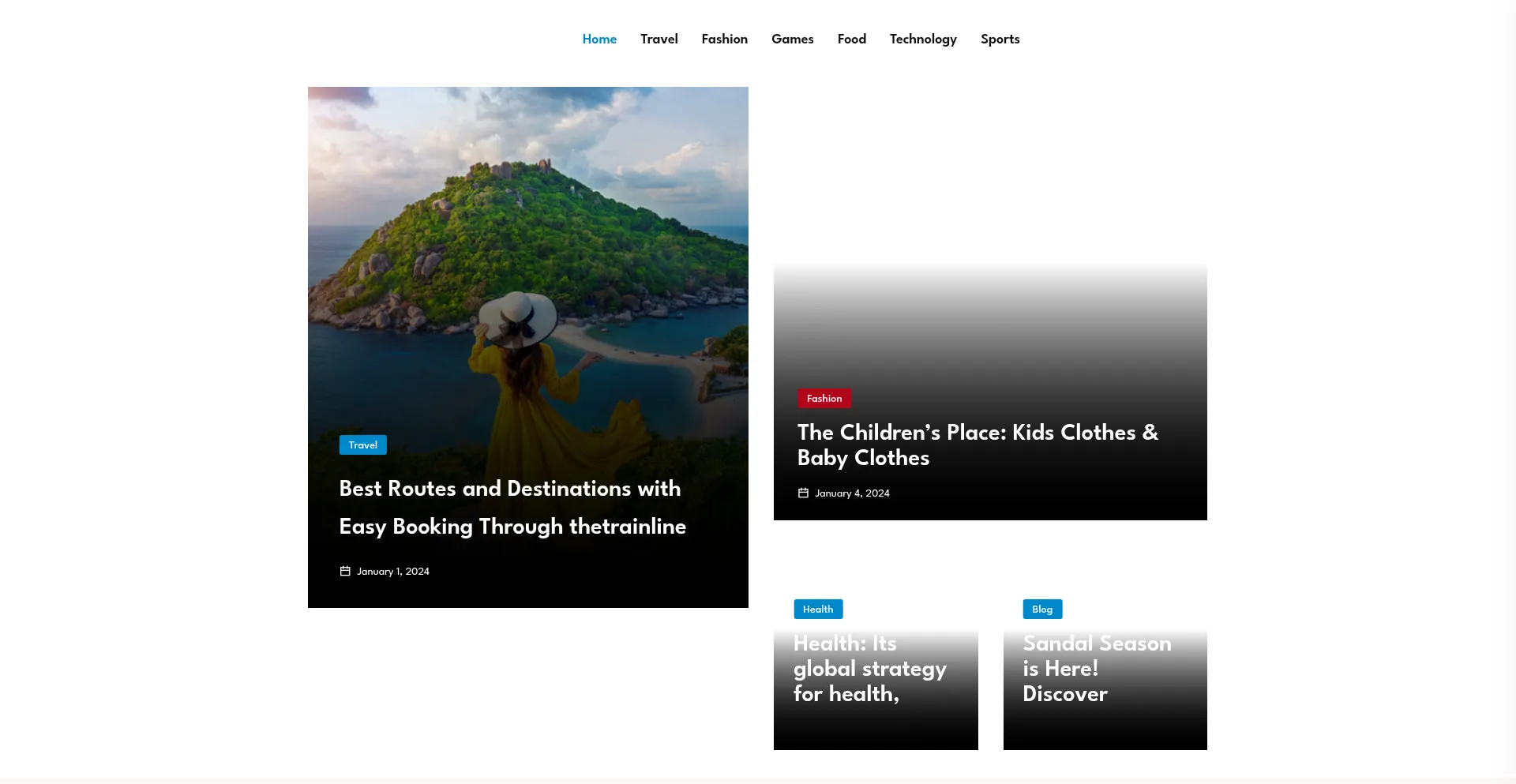Click the blue Travel category badge
Image resolution: width=1516 pixels, height=784 pixels.
tap(363, 445)
